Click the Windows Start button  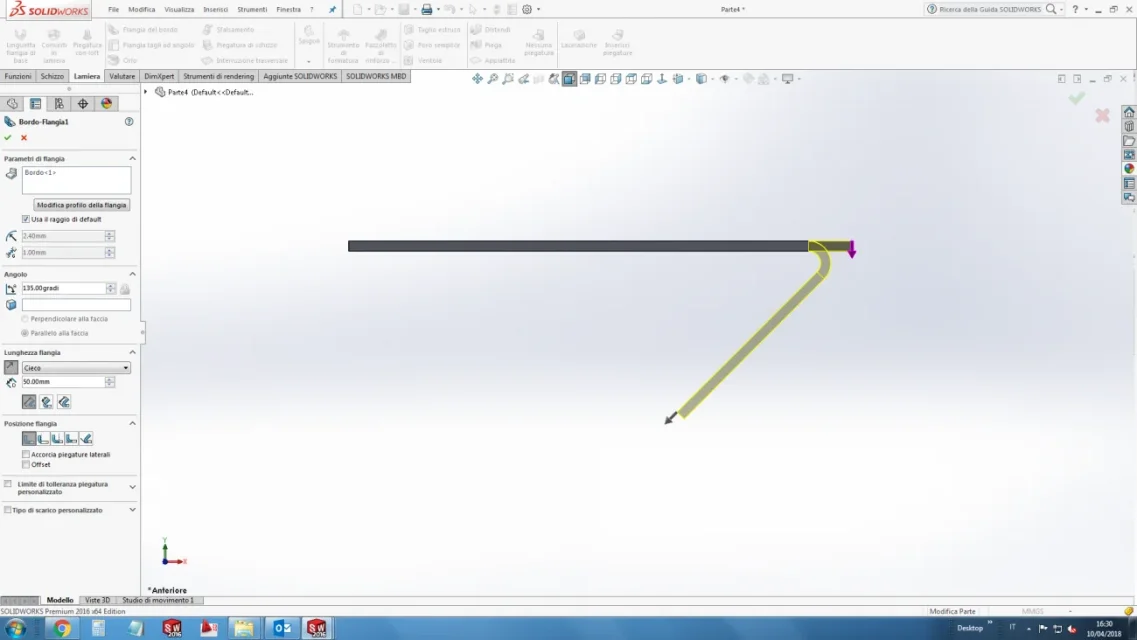pyautogui.click(x=15, y=628)
